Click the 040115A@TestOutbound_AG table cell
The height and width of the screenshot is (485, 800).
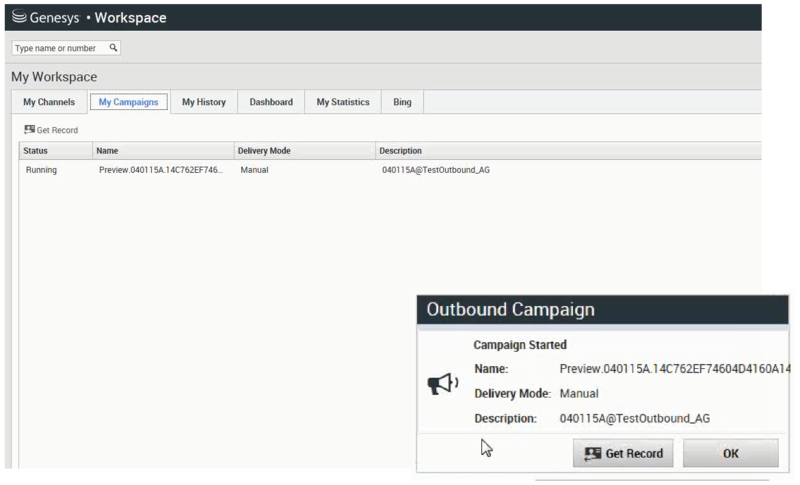click(x=436, y=170)
